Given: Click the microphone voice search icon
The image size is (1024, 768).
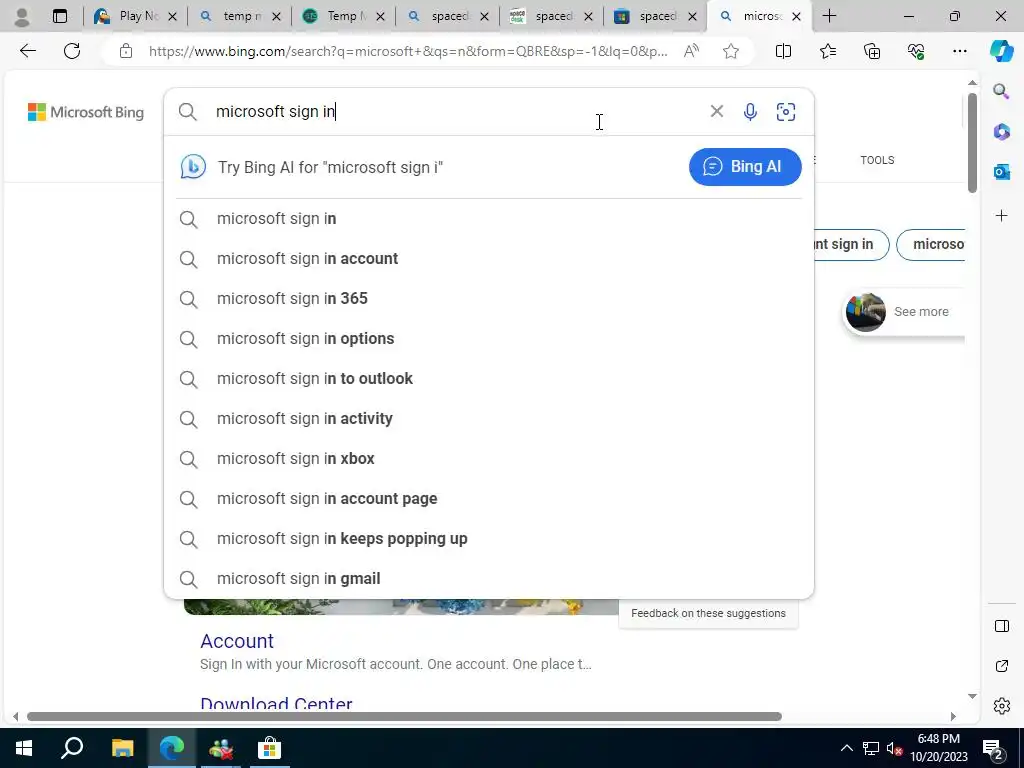Looking at the screenshot, I should [x=750, y=112].
